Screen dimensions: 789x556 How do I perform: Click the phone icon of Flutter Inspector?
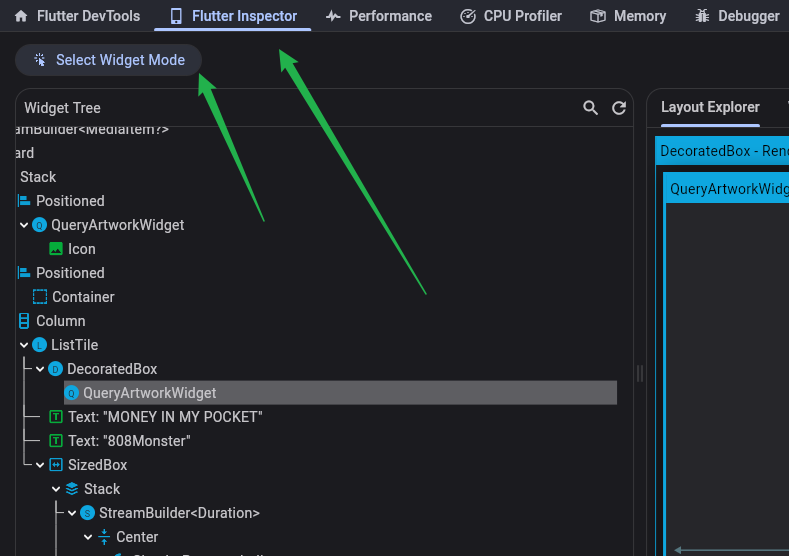[176, 16]
